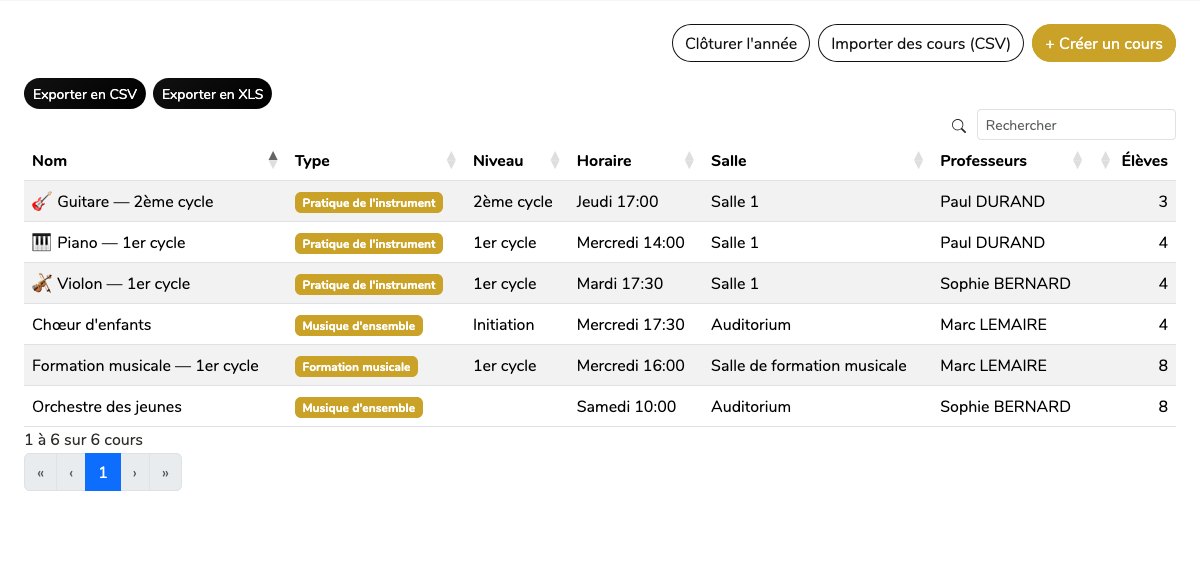
Task: Click Paul DURAND in the Guitare row
Action: click(x=992, y=202)
